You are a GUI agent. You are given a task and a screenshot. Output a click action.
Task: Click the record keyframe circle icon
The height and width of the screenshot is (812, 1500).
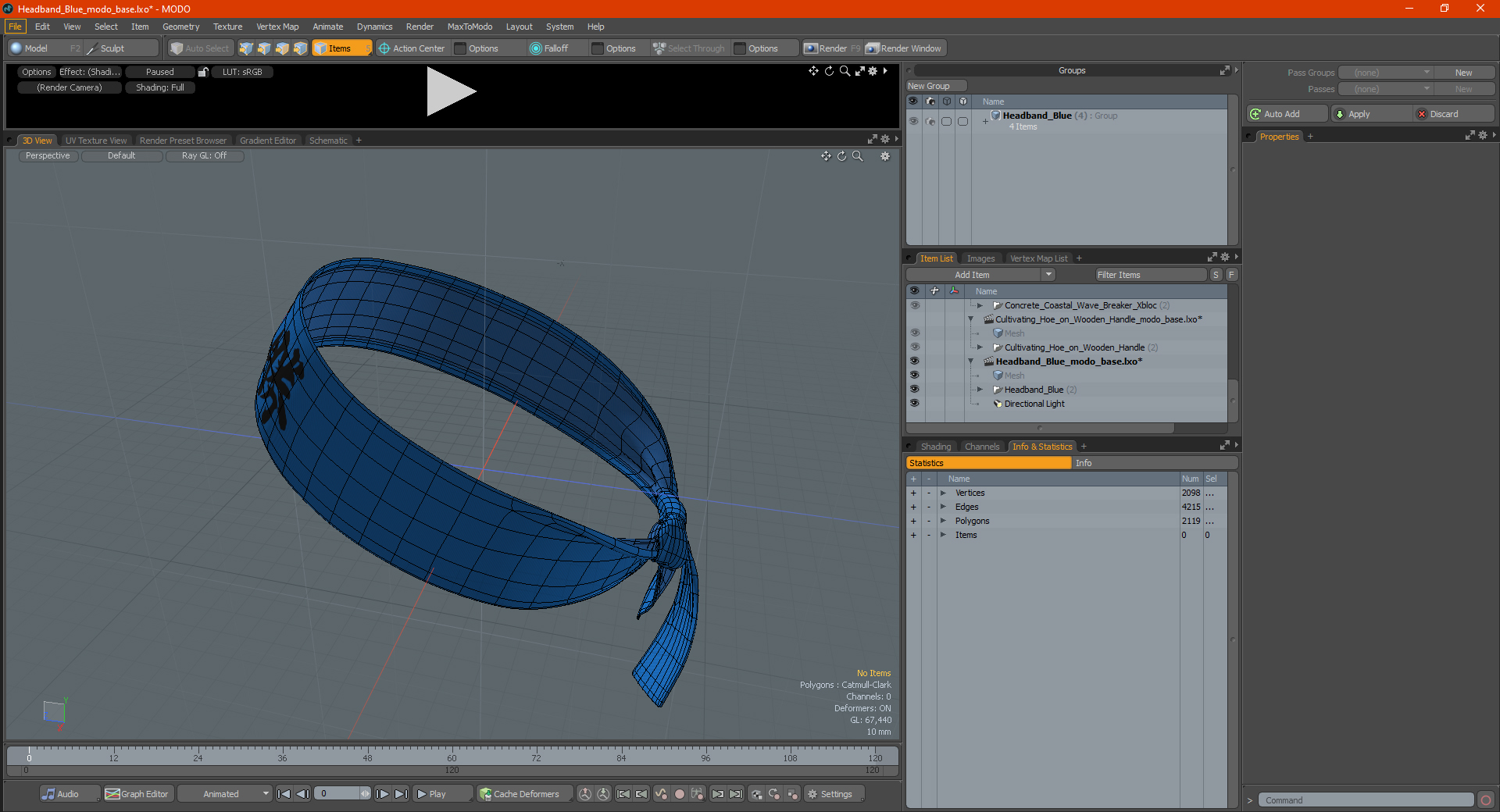click(x=680, y=794)
